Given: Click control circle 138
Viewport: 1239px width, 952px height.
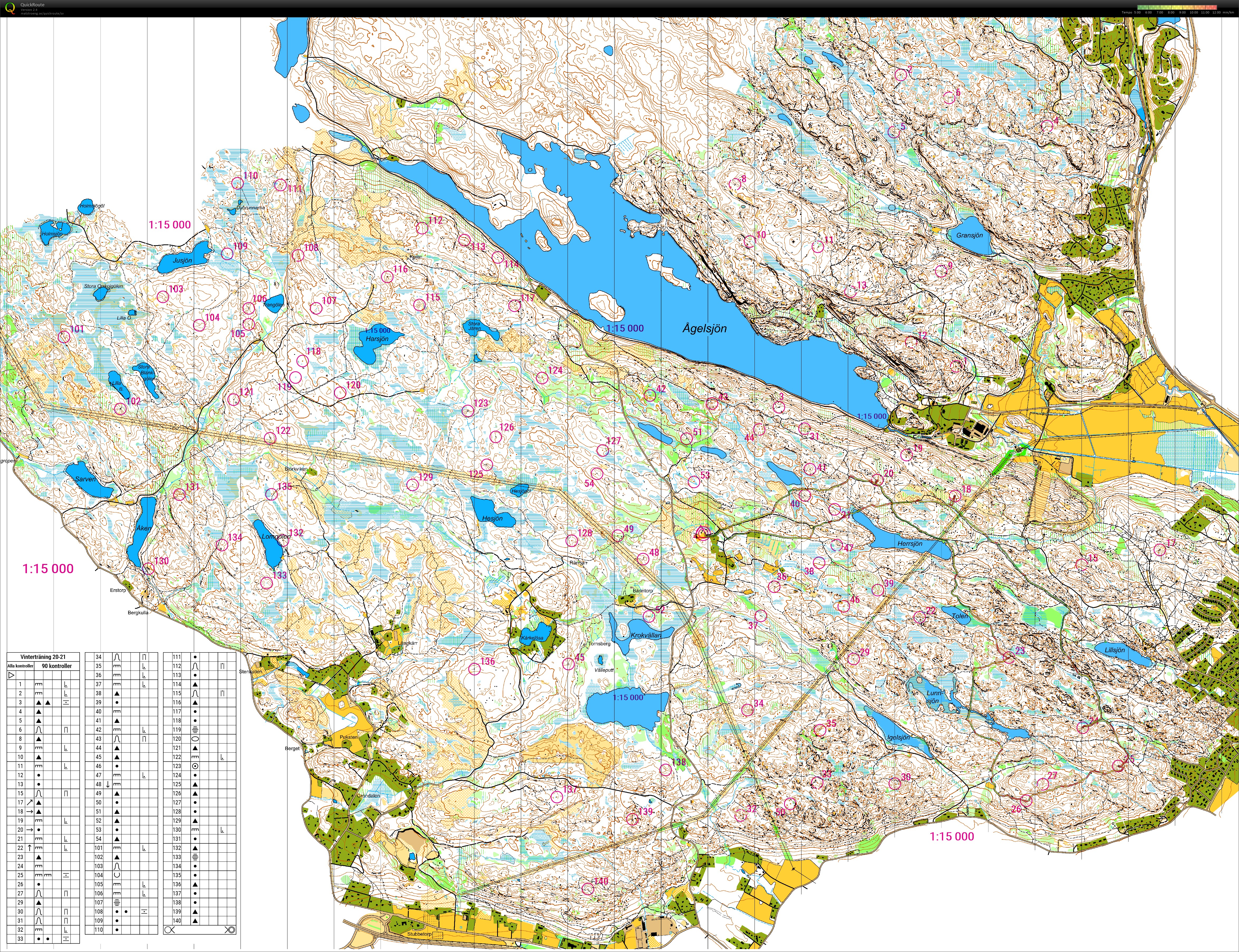Looking at the screenshot, I should tap(665, 770).
